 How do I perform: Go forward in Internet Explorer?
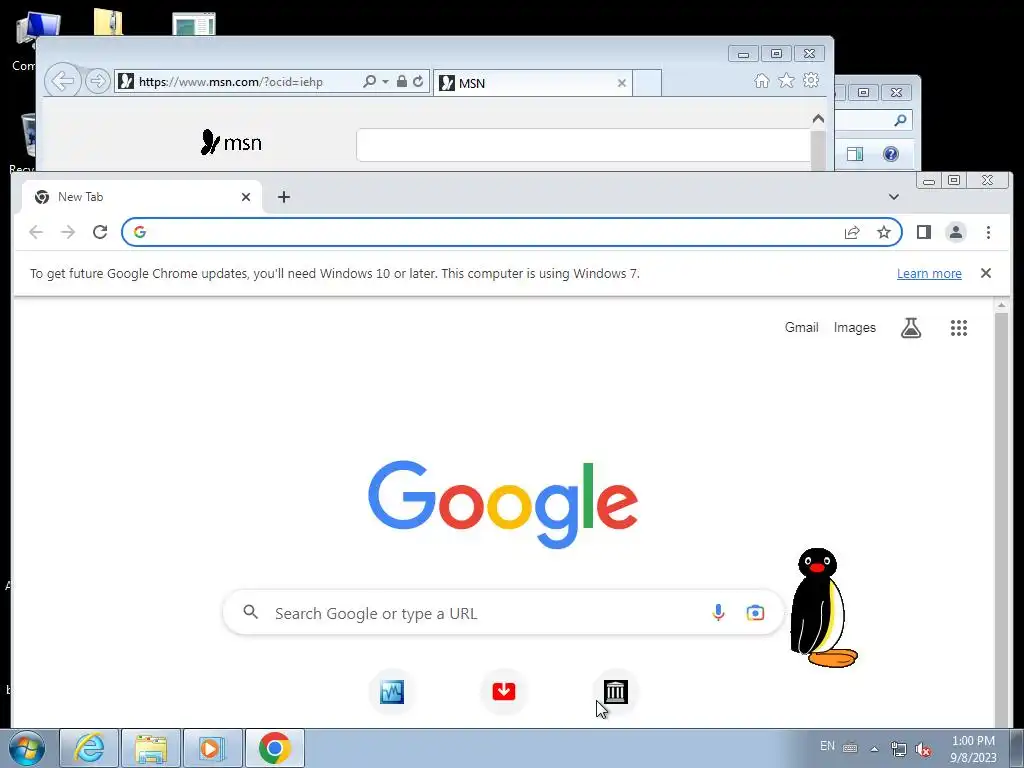97,82
